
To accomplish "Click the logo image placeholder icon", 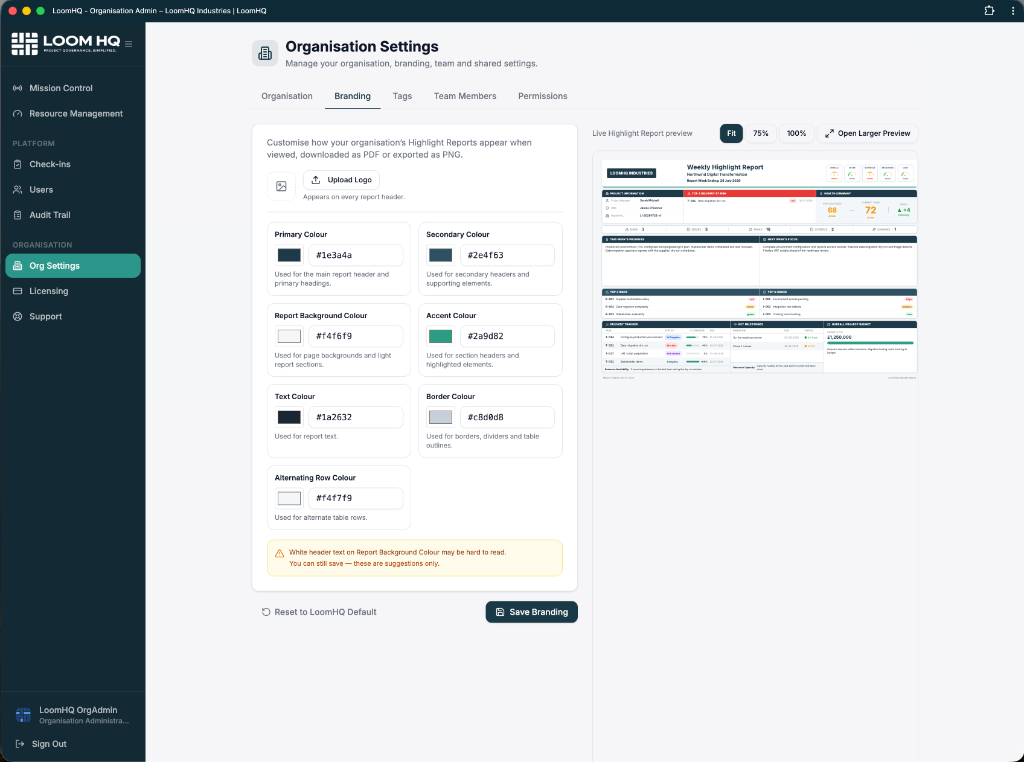I will [281, 186].
